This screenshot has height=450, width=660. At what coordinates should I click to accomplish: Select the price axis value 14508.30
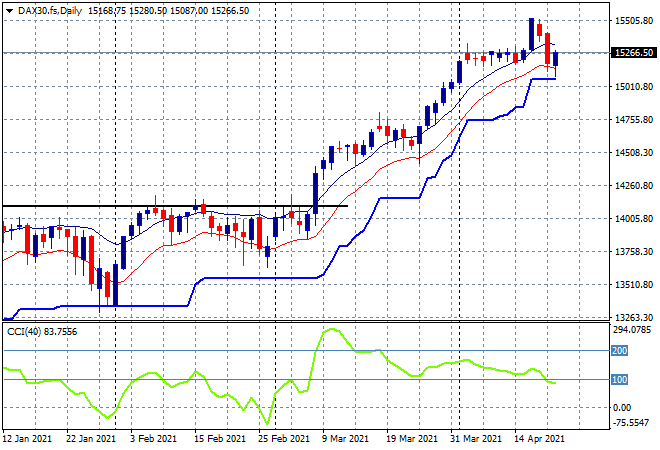pyautogui.click(x=633, y=152)
